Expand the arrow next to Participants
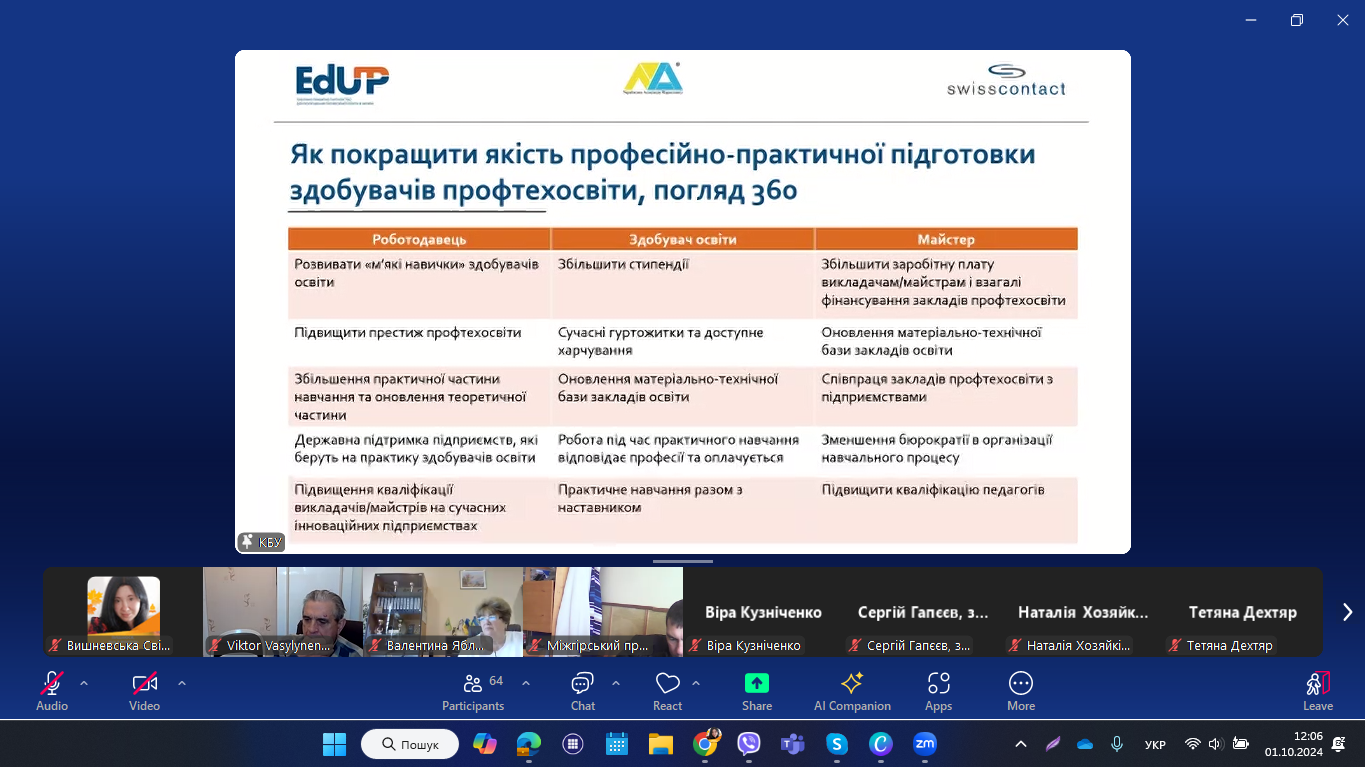This screenshot has height=767, width=1365. pos(526,683)
